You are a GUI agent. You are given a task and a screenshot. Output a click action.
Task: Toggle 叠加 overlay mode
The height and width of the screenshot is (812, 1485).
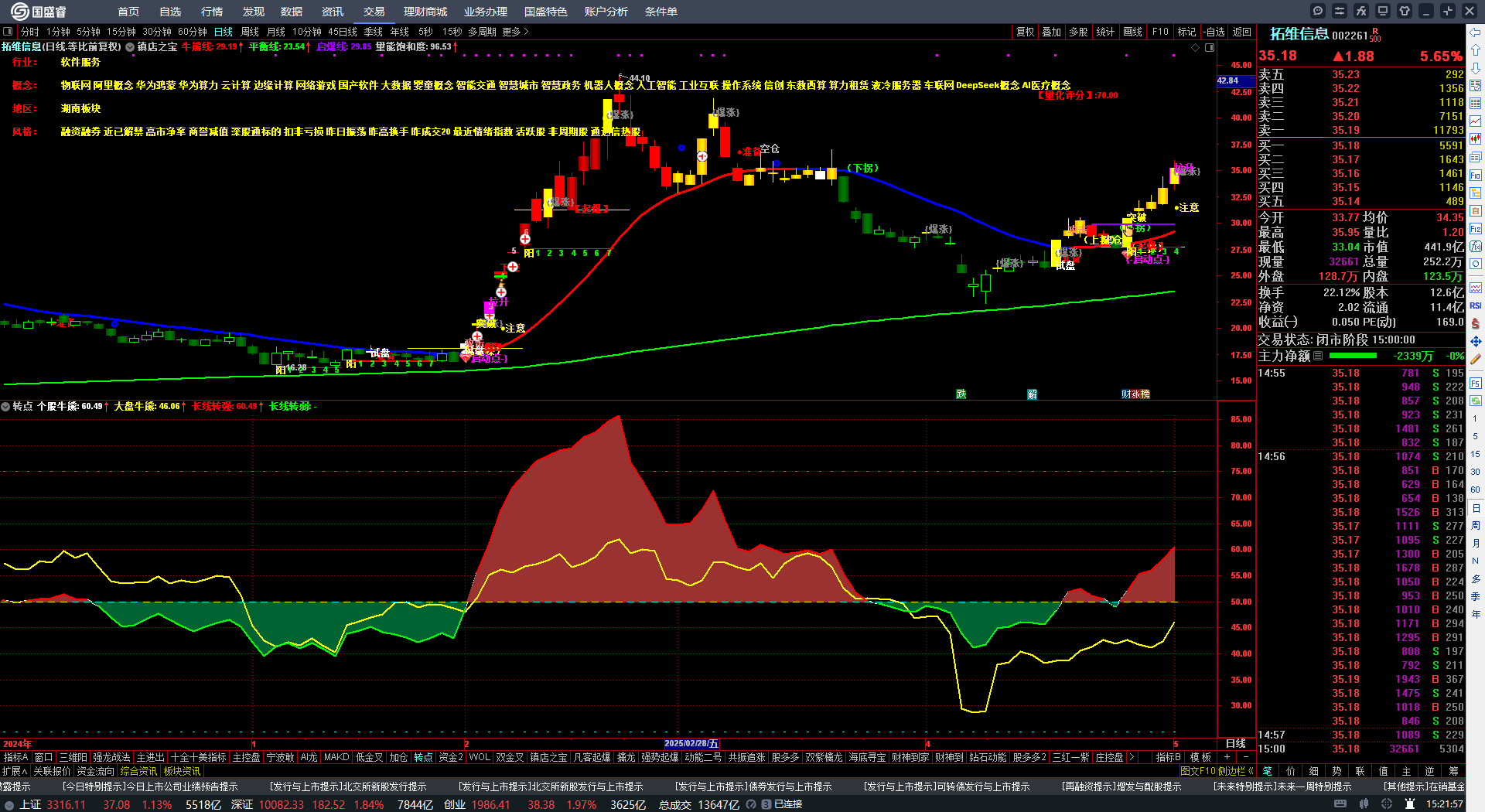click(1051, 32)
